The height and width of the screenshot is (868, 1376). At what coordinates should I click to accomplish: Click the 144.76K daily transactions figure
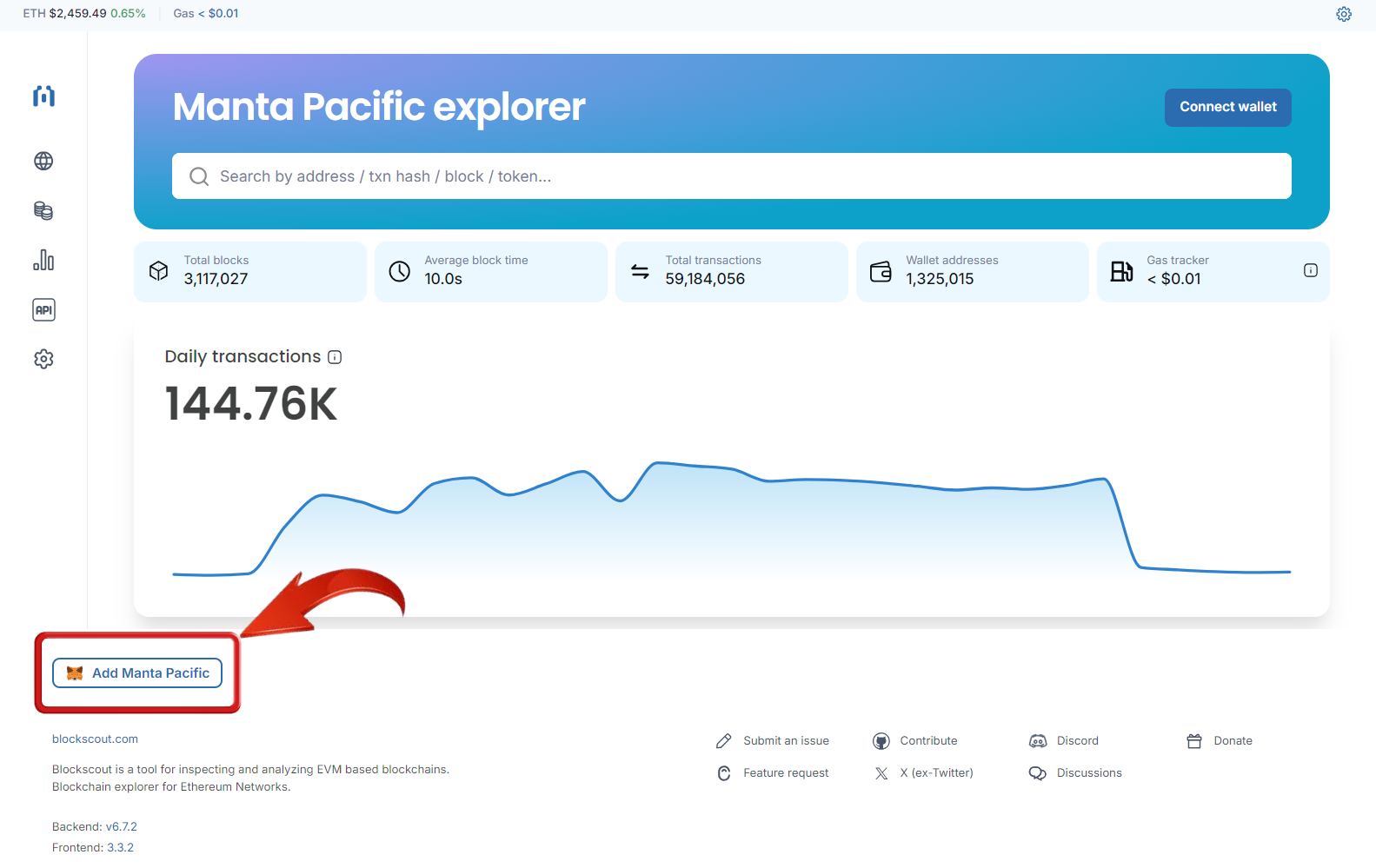click(x=251, y=404)
